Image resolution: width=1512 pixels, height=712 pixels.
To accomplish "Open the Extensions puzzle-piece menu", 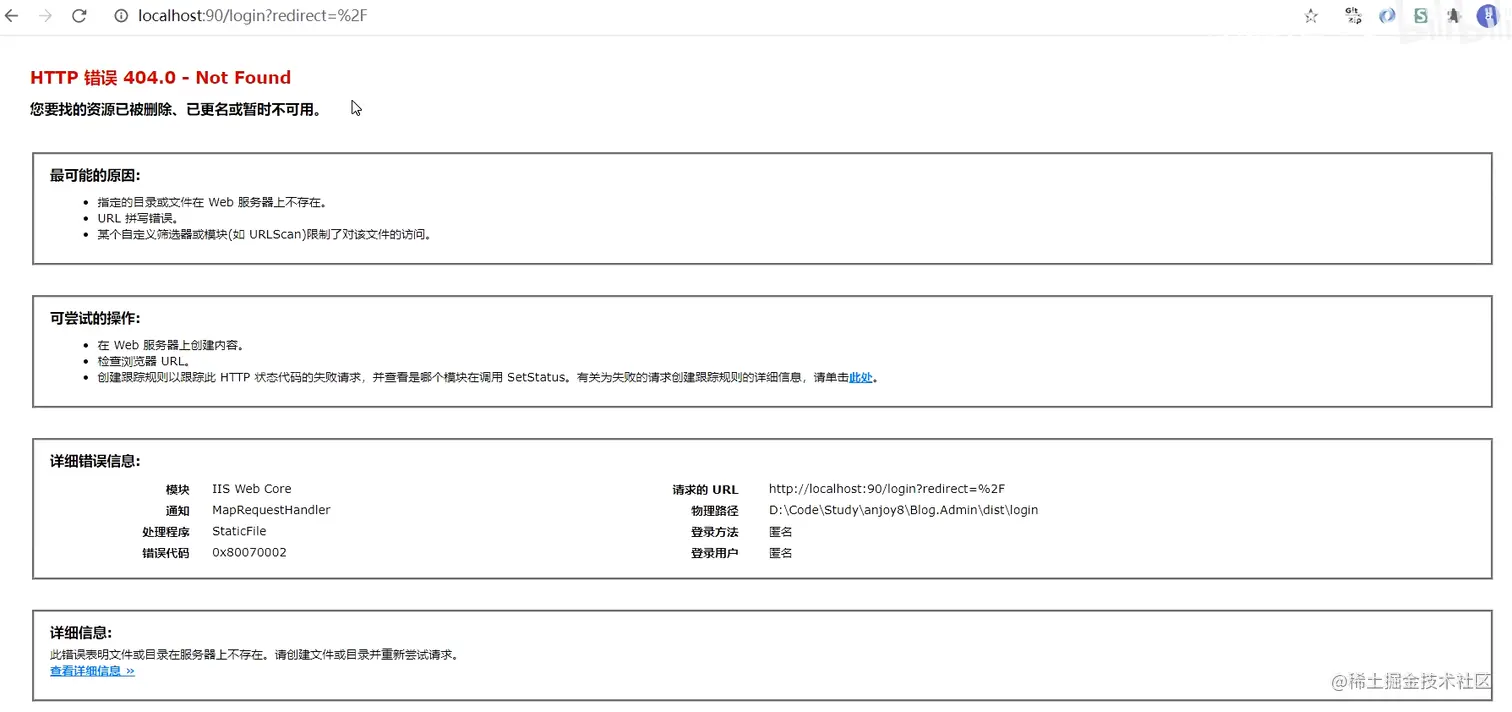I will 1454,16.
